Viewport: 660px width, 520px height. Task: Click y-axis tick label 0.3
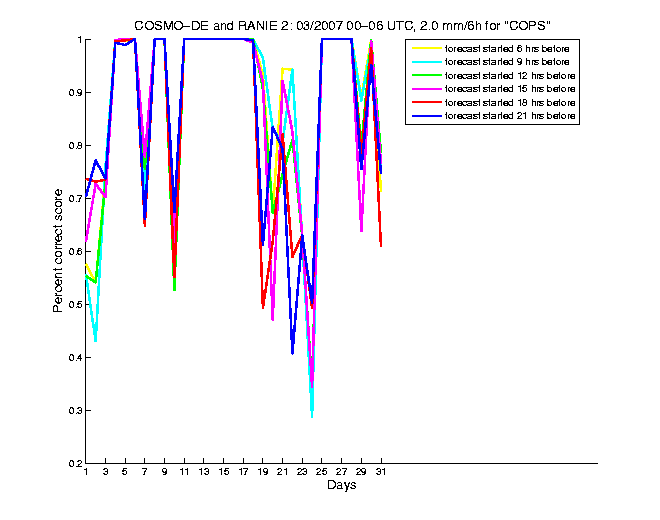pos(75,411)
